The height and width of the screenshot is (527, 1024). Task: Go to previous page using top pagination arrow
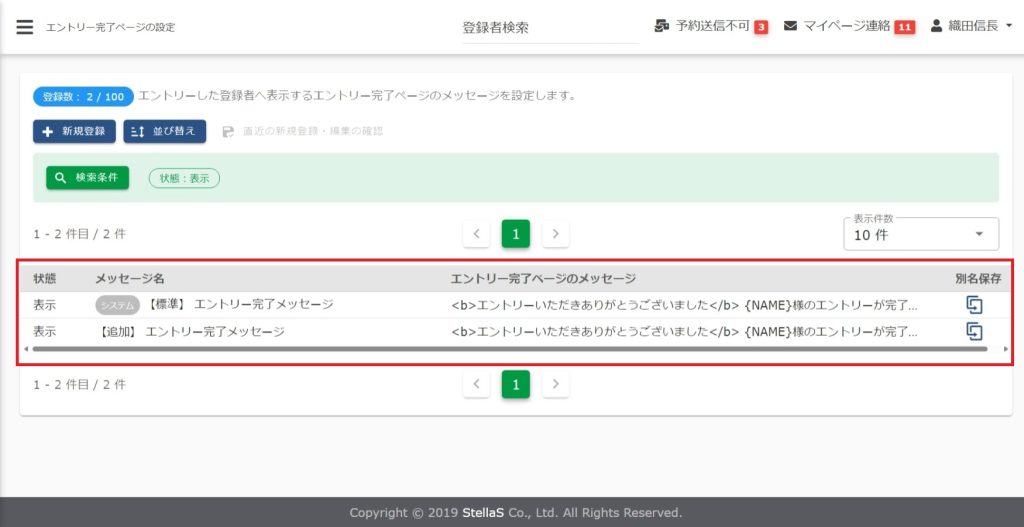pos(476,234)
